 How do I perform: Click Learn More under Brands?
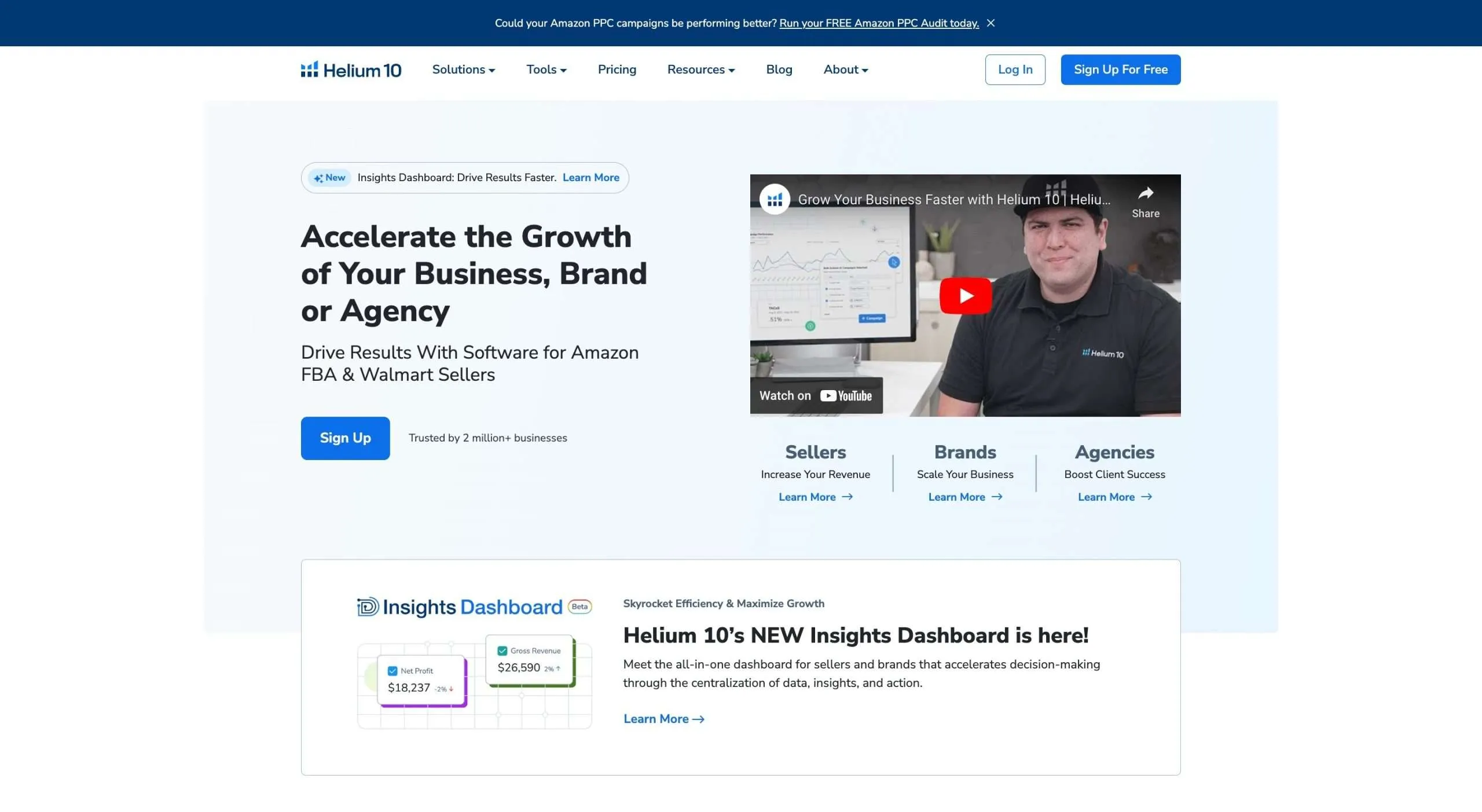tap(965, 497)
